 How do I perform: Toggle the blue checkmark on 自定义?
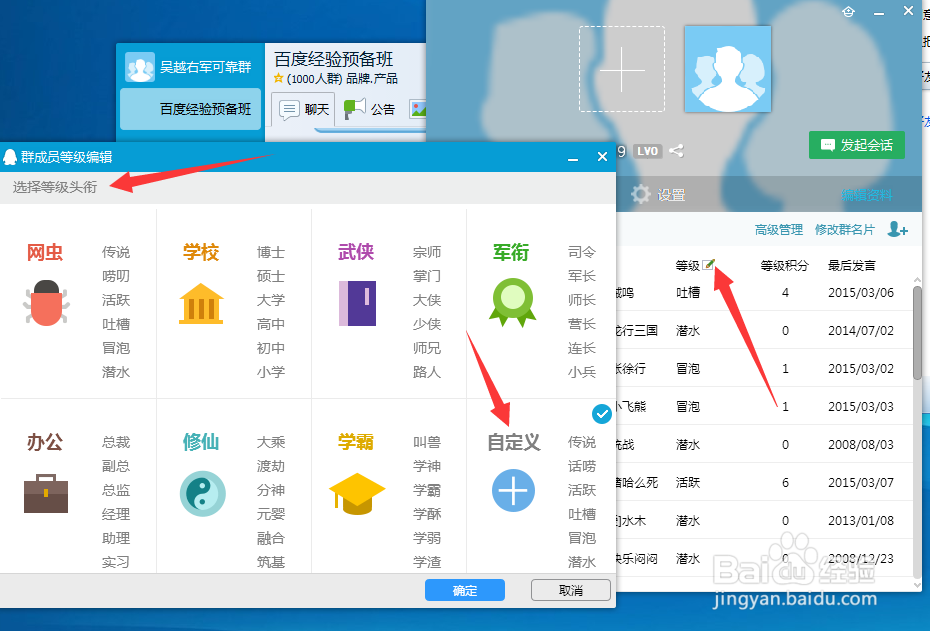(x=601, y=413)
